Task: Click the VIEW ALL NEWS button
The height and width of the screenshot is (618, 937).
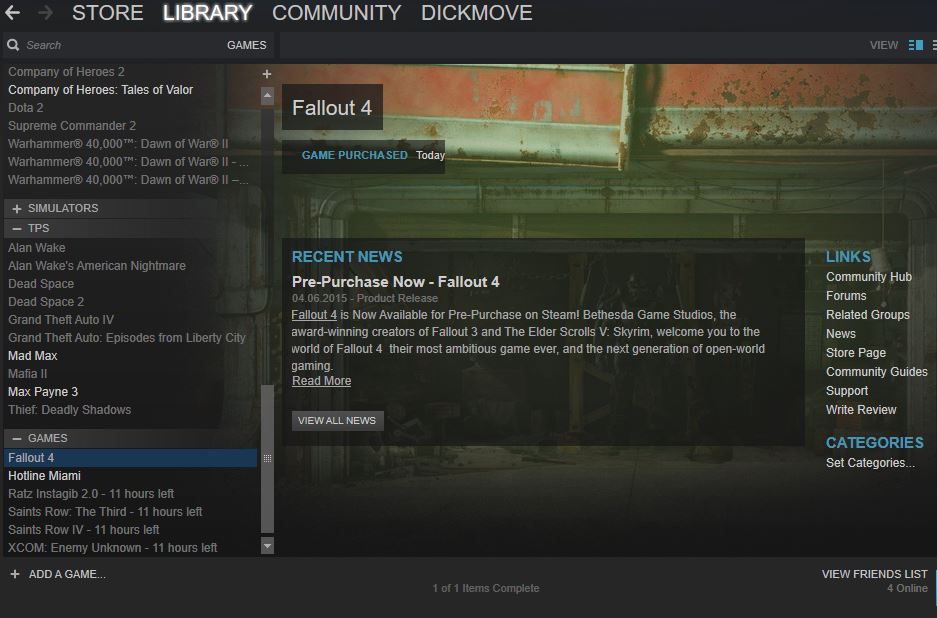Action: tap(337, 421)
